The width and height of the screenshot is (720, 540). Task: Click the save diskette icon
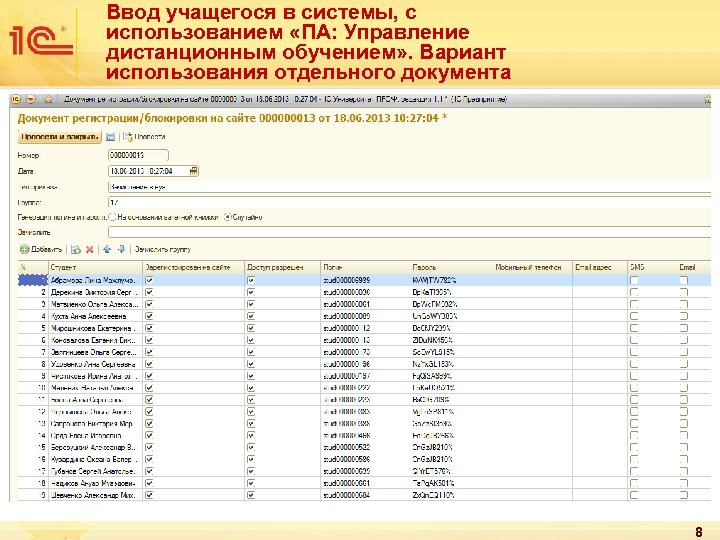[110, 137]
